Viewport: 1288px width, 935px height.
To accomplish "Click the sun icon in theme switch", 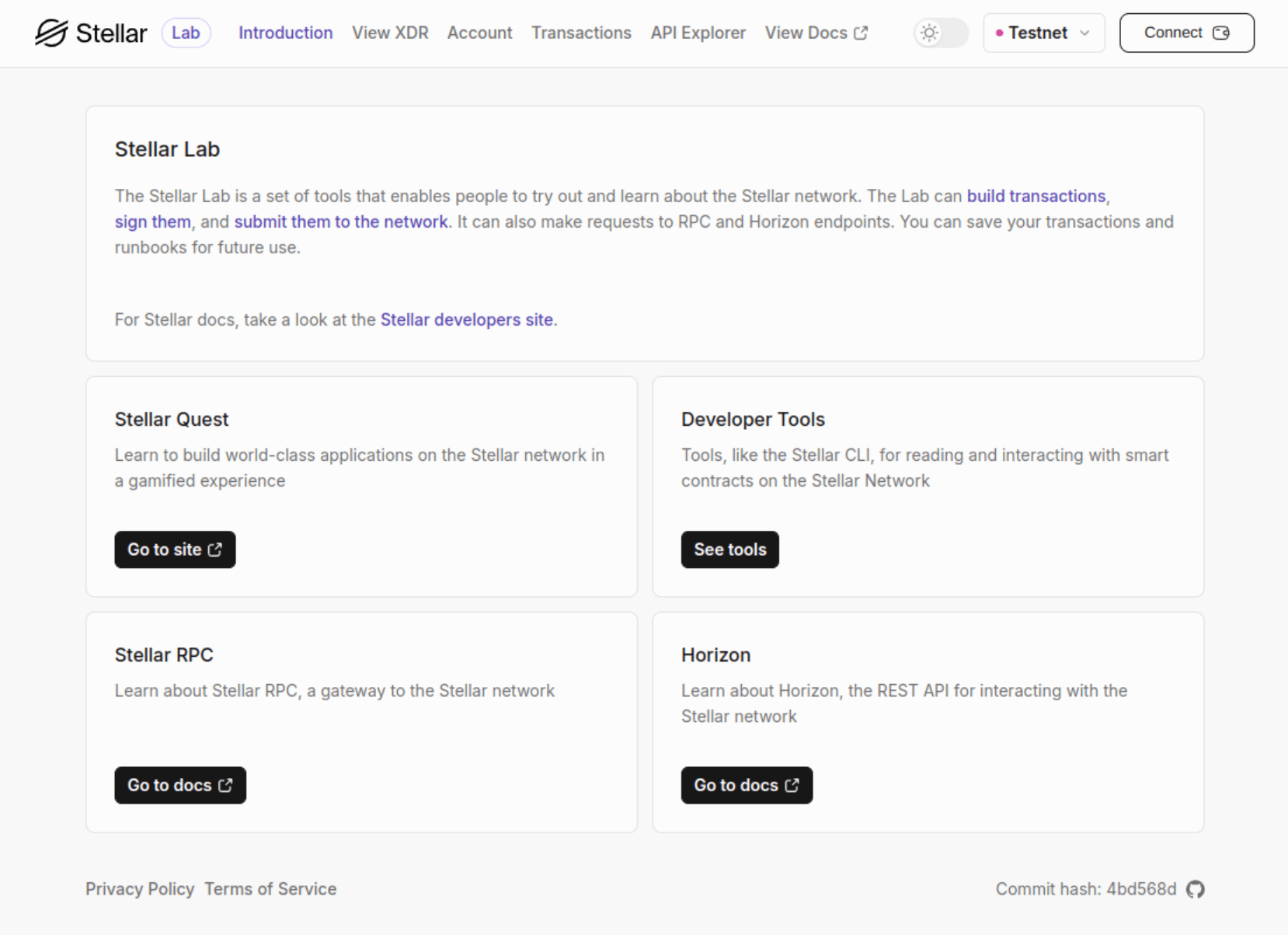I will (929, 33).
